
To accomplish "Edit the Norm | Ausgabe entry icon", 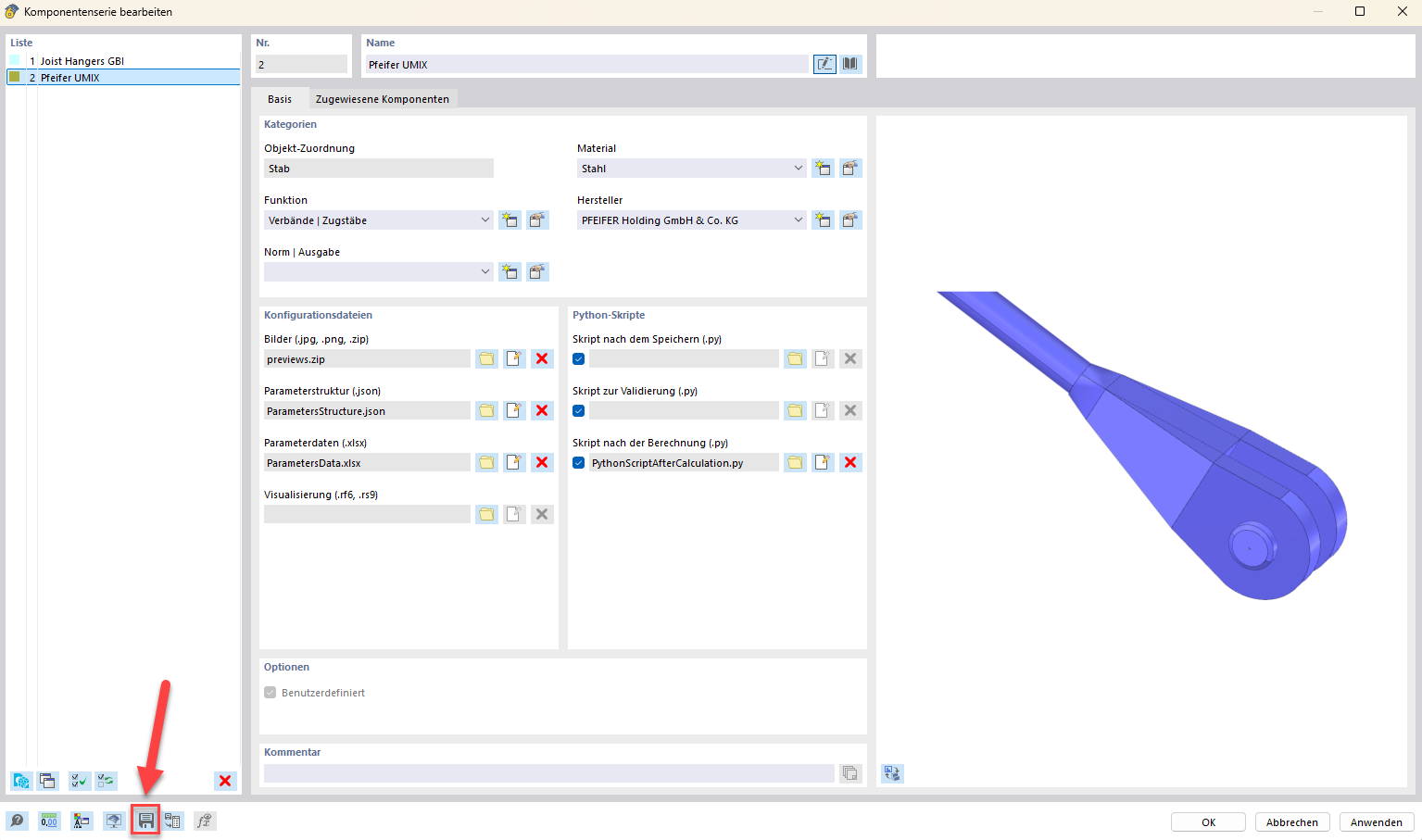I will pyautogui.click(x=537, y=272).
